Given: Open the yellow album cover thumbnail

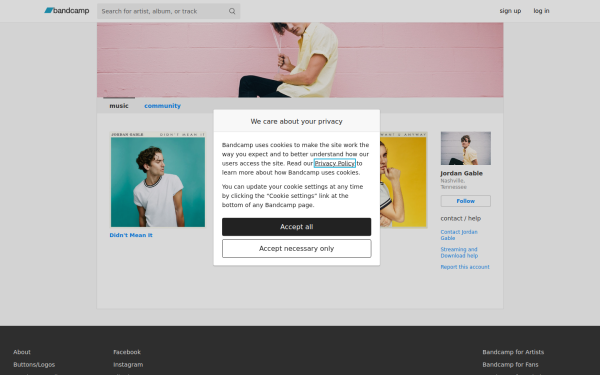Looking at the screenshot, I should [x=403, y=179].
